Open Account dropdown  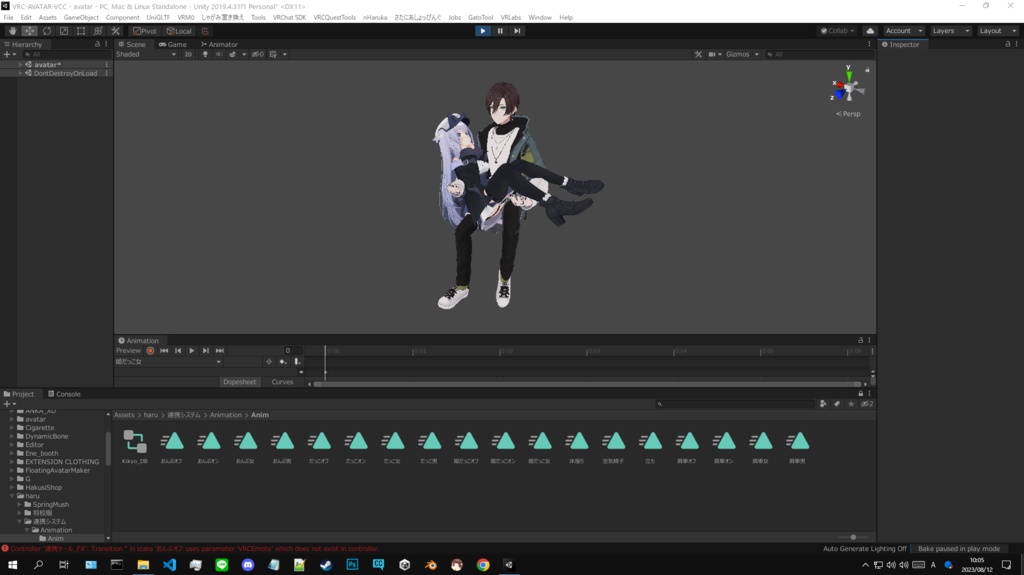(904, 31)
